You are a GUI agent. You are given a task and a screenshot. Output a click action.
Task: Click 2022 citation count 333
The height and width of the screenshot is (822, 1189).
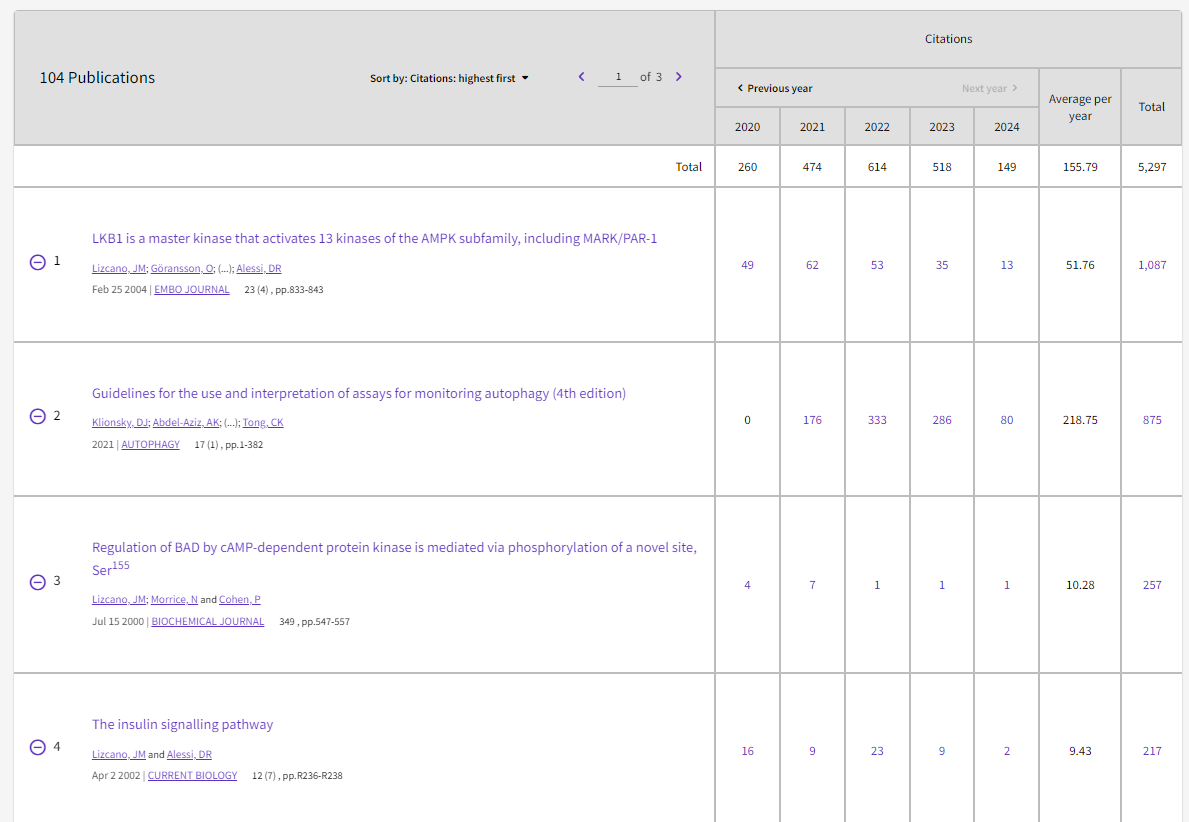point(877,420)
